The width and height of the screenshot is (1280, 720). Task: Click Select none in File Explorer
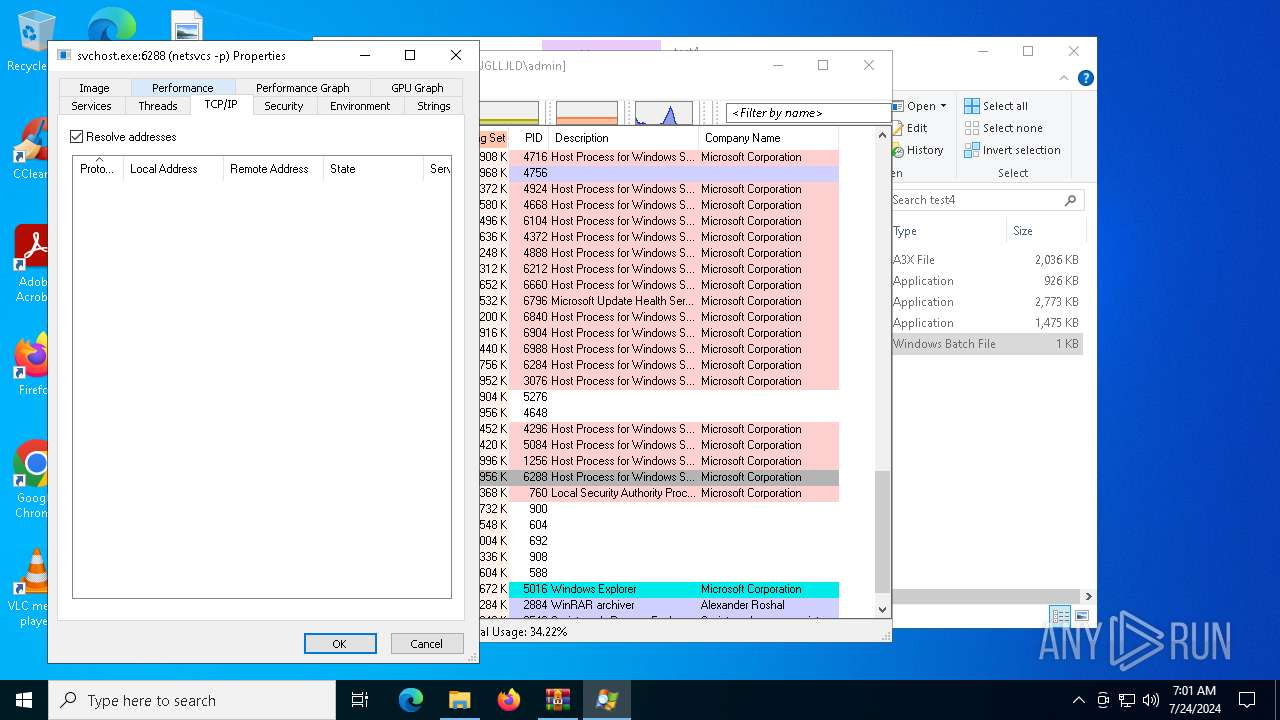click(1003, 128)
